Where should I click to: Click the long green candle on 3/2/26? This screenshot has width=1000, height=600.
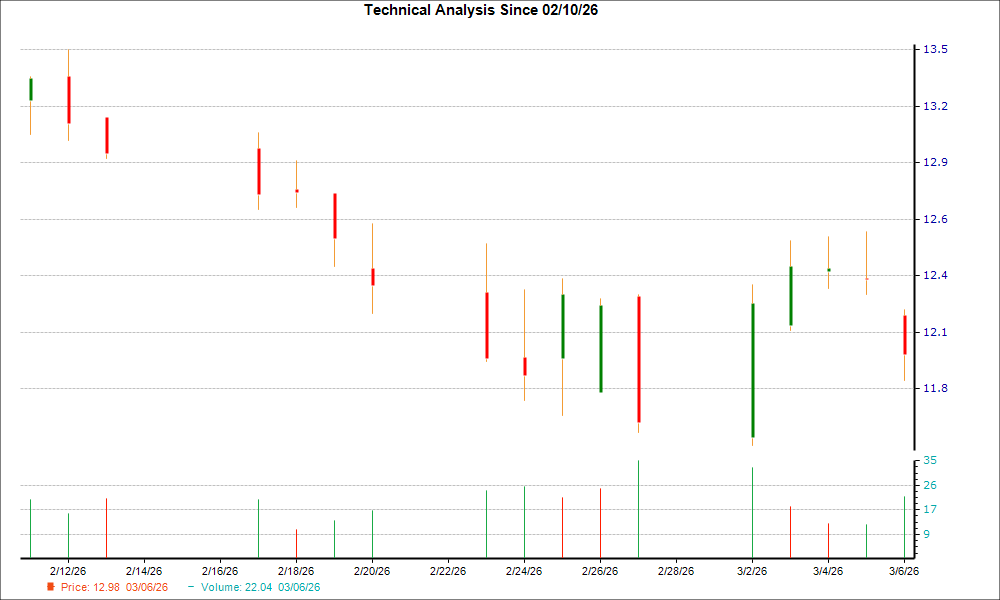pos(752,370)
